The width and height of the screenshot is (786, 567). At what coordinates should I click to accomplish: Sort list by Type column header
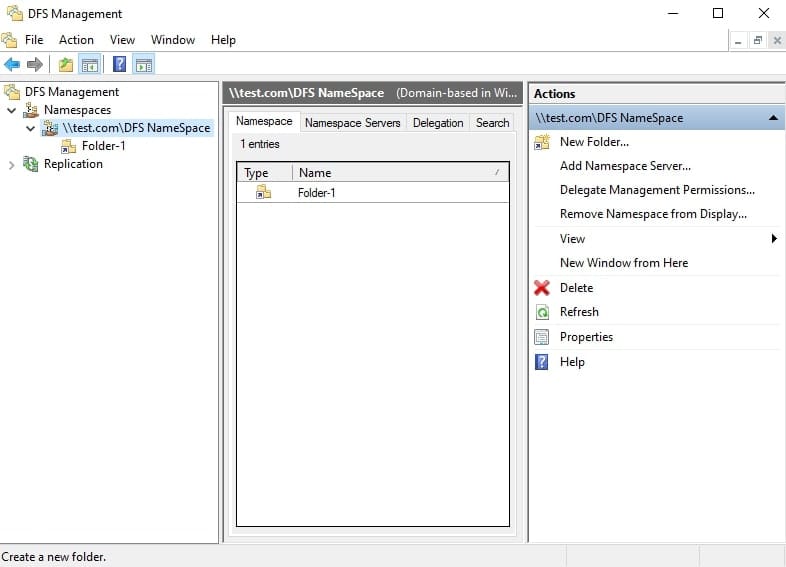click(264, 172)
